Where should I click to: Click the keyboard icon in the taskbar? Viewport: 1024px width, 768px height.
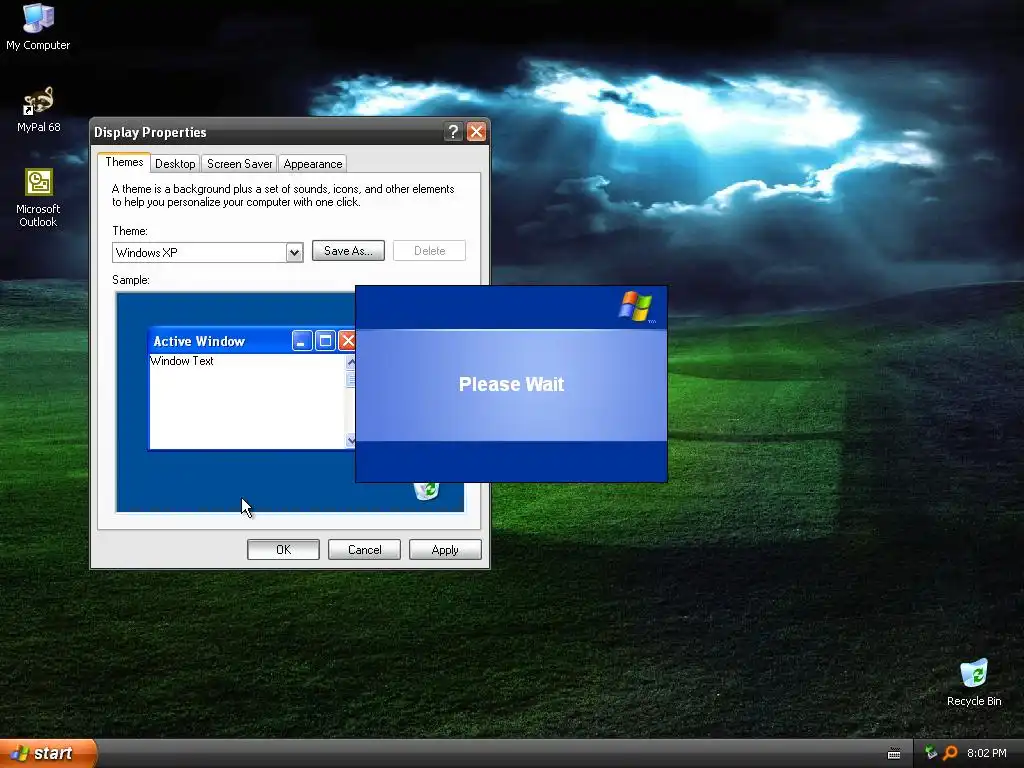pos(894,754)
